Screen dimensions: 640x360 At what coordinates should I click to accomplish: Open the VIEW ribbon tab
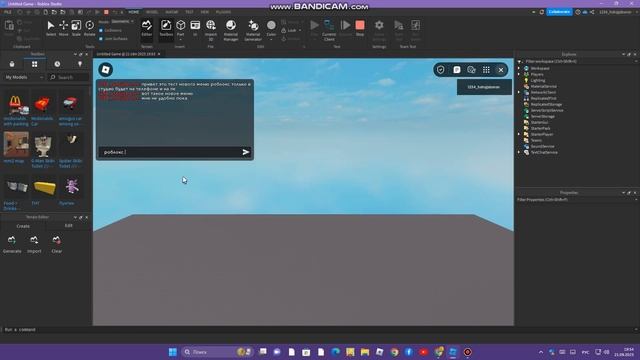coord(204,12)
